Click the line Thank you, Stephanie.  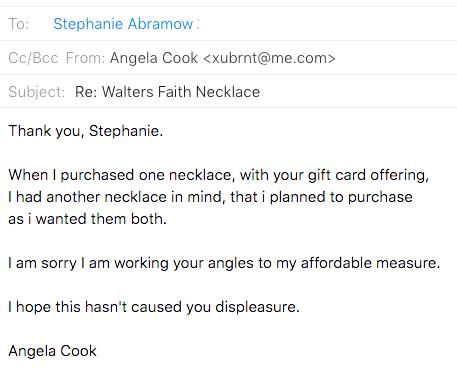pyautogui.click(x=86, y=131)
